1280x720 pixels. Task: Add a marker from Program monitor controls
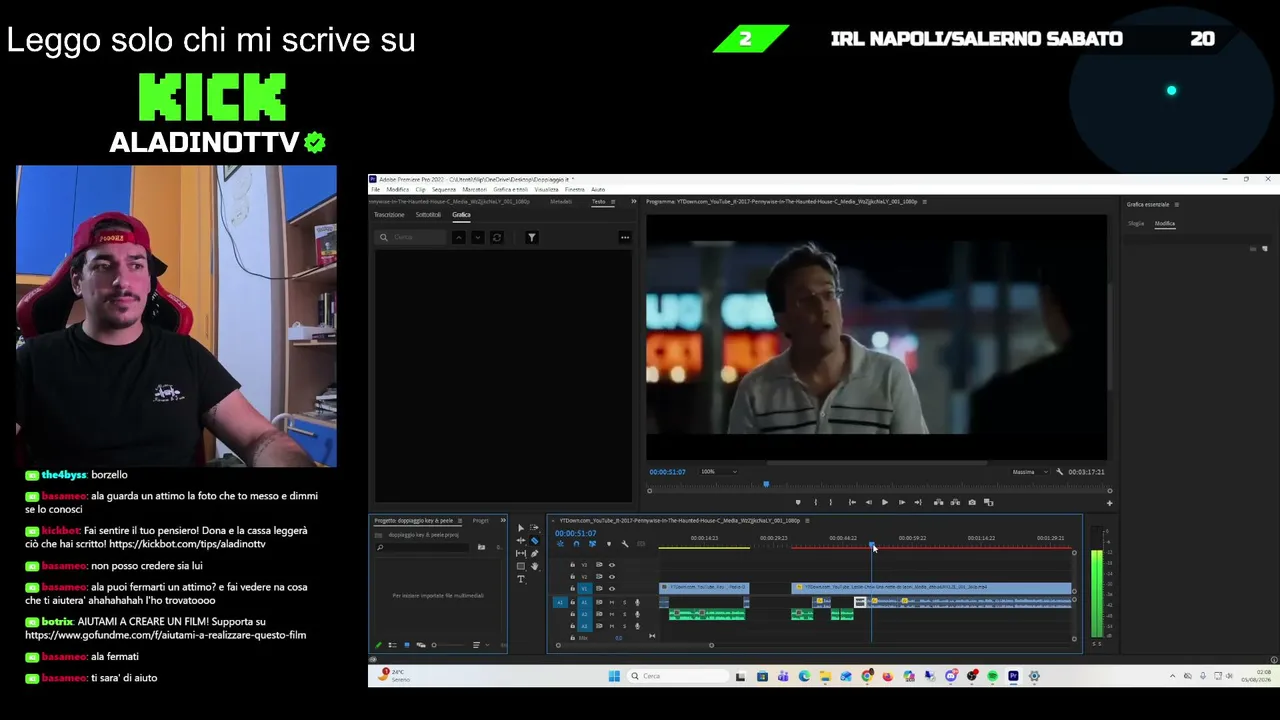(798, 502)
